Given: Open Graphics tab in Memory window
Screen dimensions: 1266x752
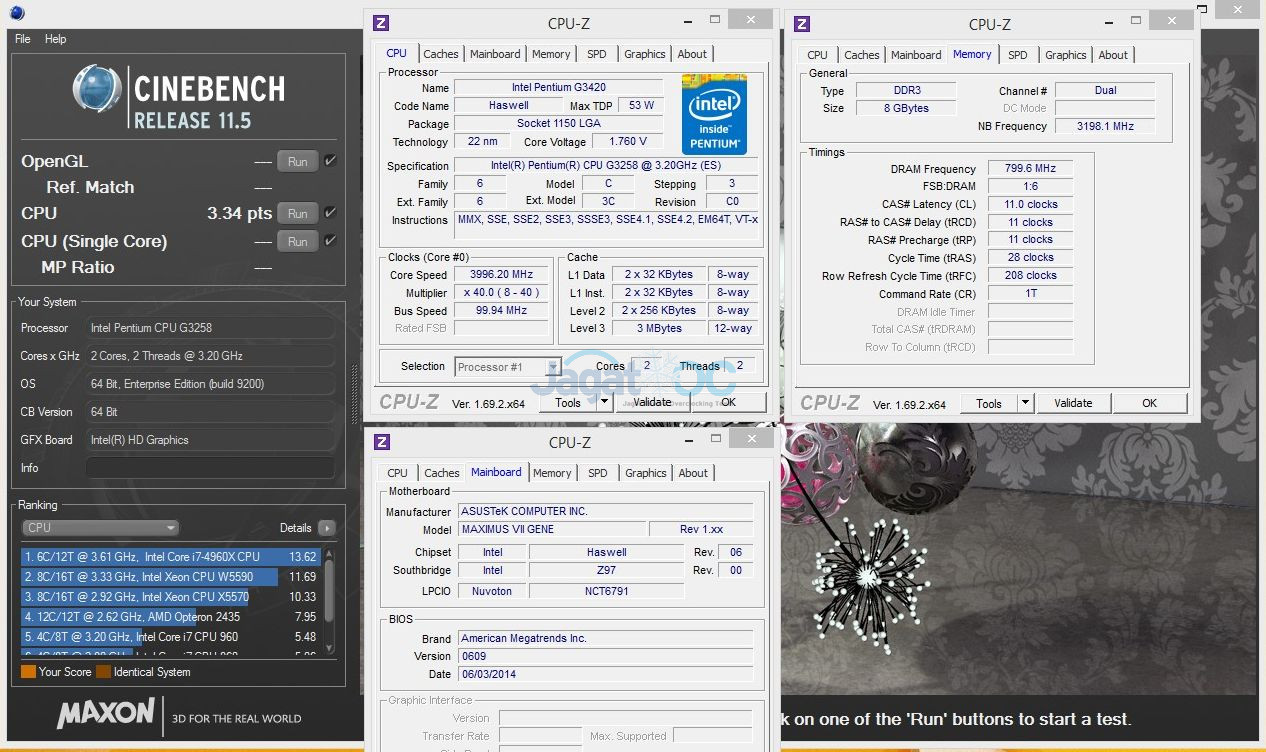Looking at the screenshot, I should click(1066, 55).
